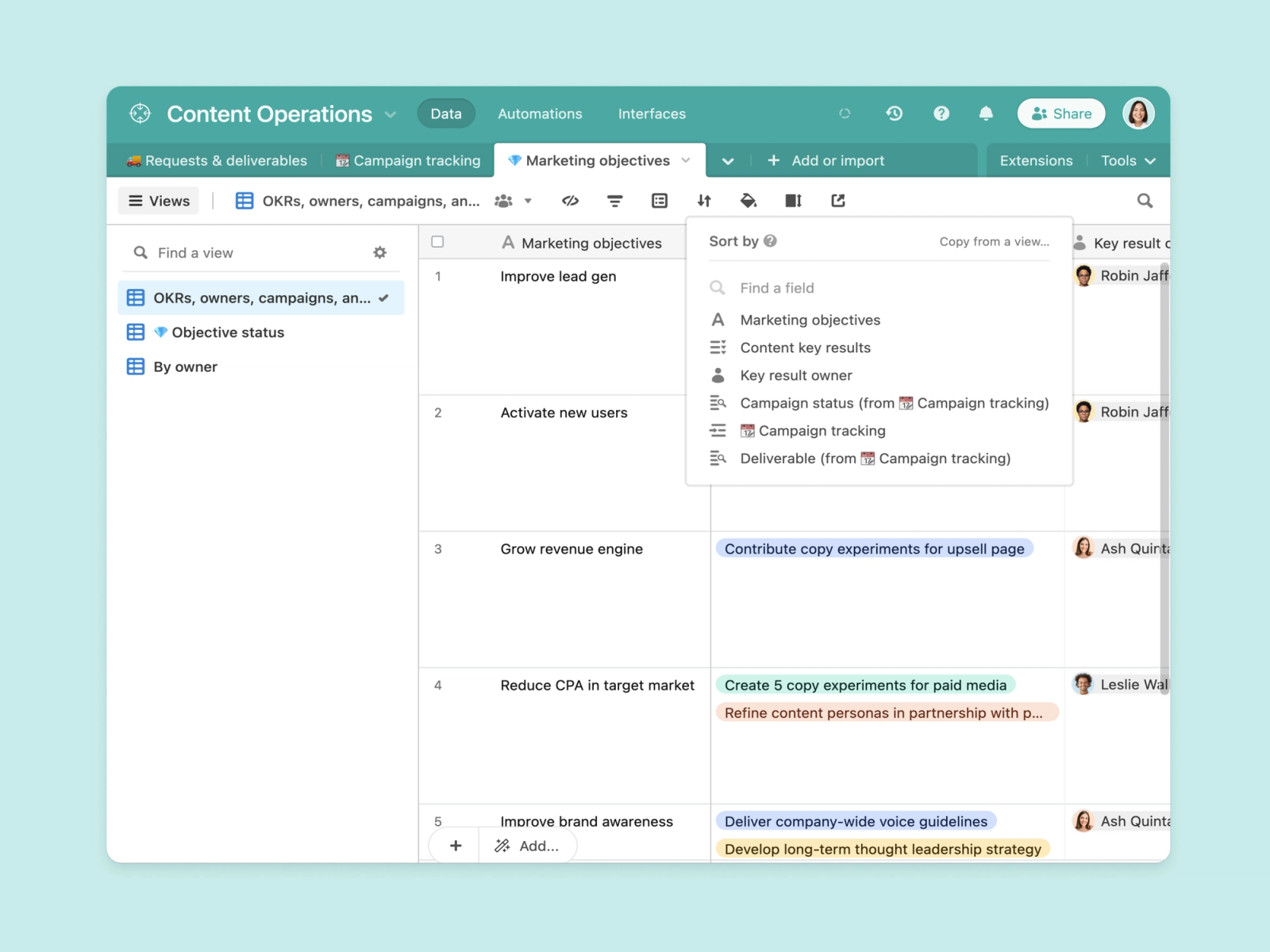Viewport: 1270px width, 952px height.
Task: Expand the Marketing objectives tab chevron
Action: [x=686, y=160]
